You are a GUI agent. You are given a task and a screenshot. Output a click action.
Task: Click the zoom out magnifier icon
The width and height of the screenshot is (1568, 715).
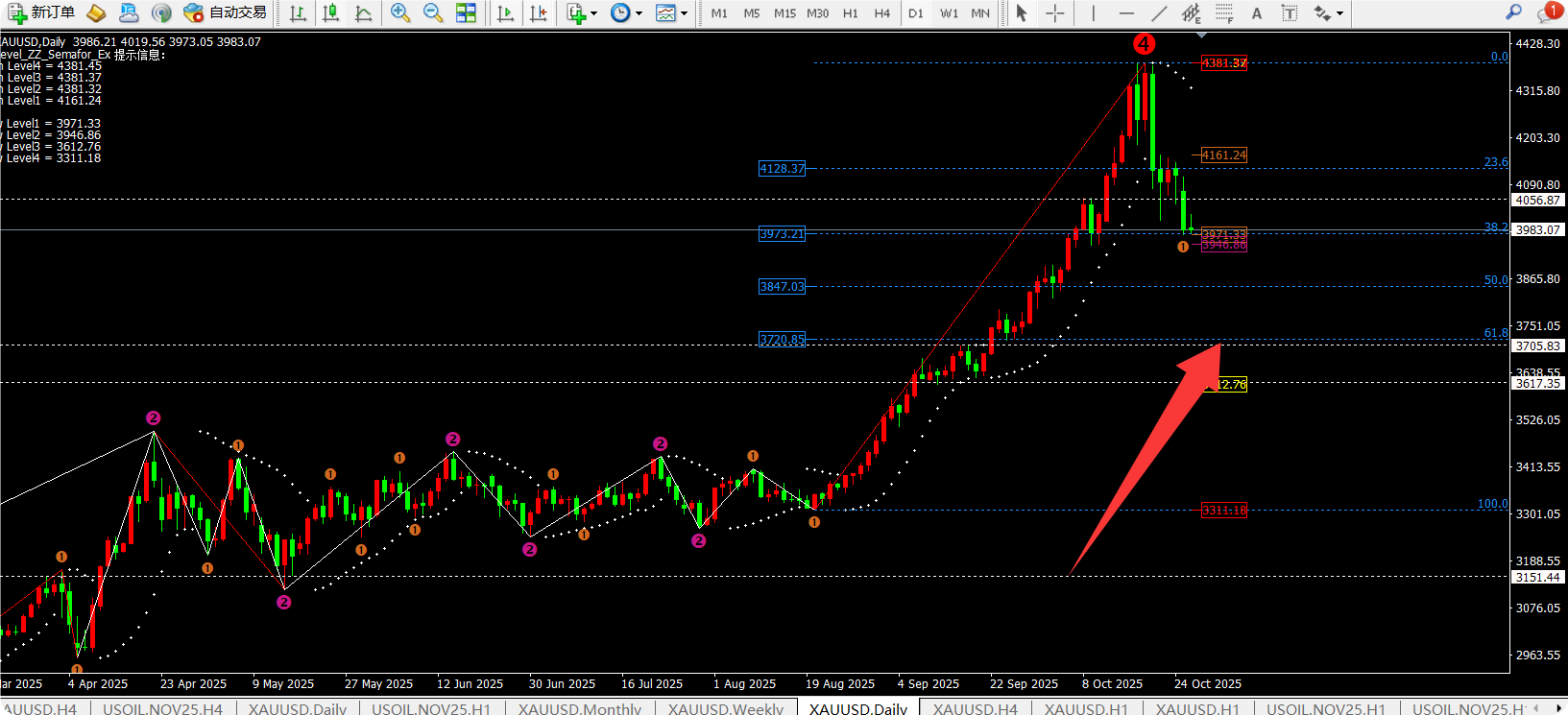coord(433,13)
